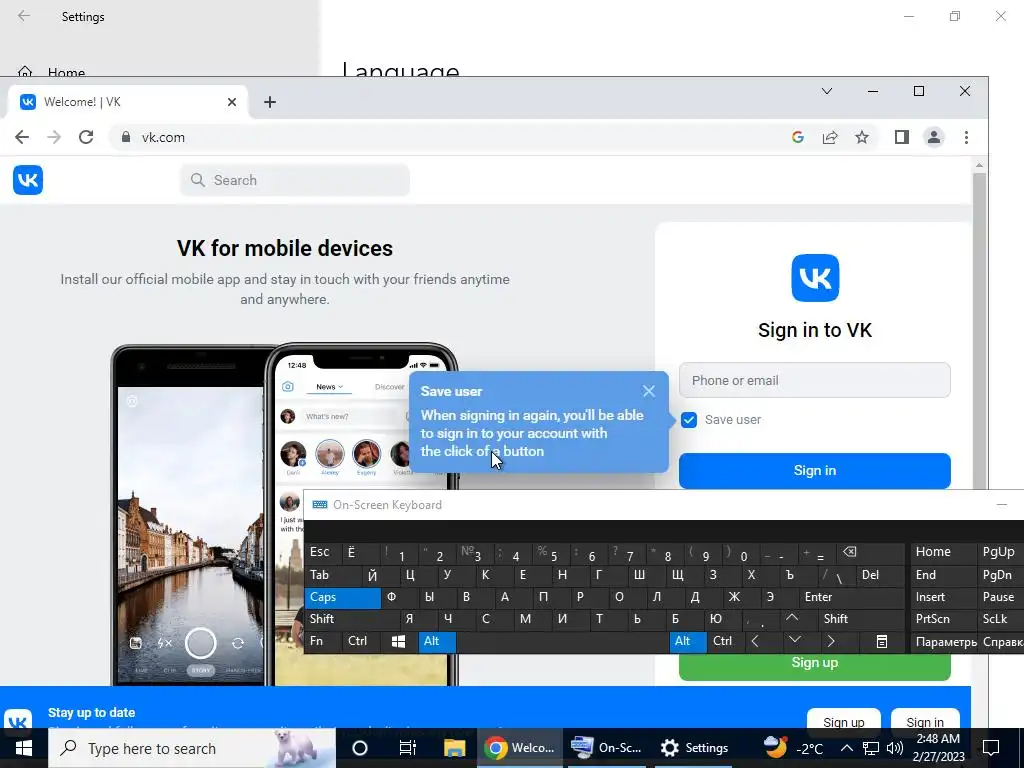Click the down arrow key on keyboard

tap(794, 641)
